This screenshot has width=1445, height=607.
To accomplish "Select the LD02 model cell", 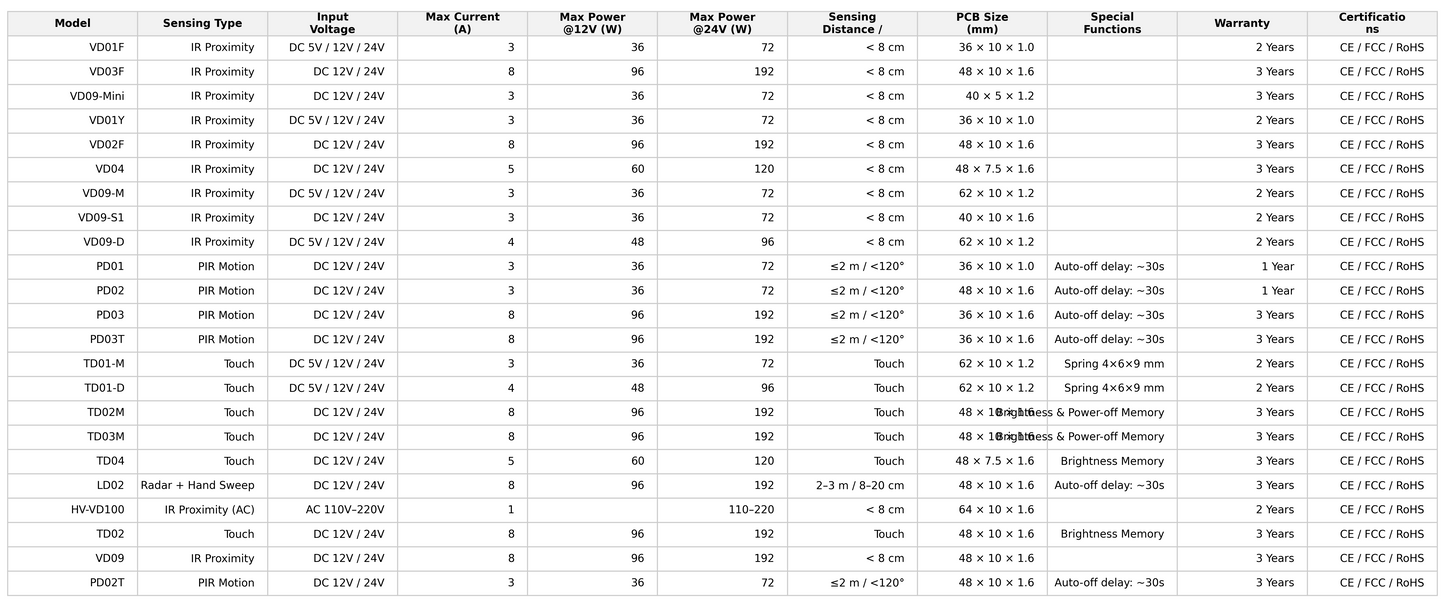I will click(110, 486).
